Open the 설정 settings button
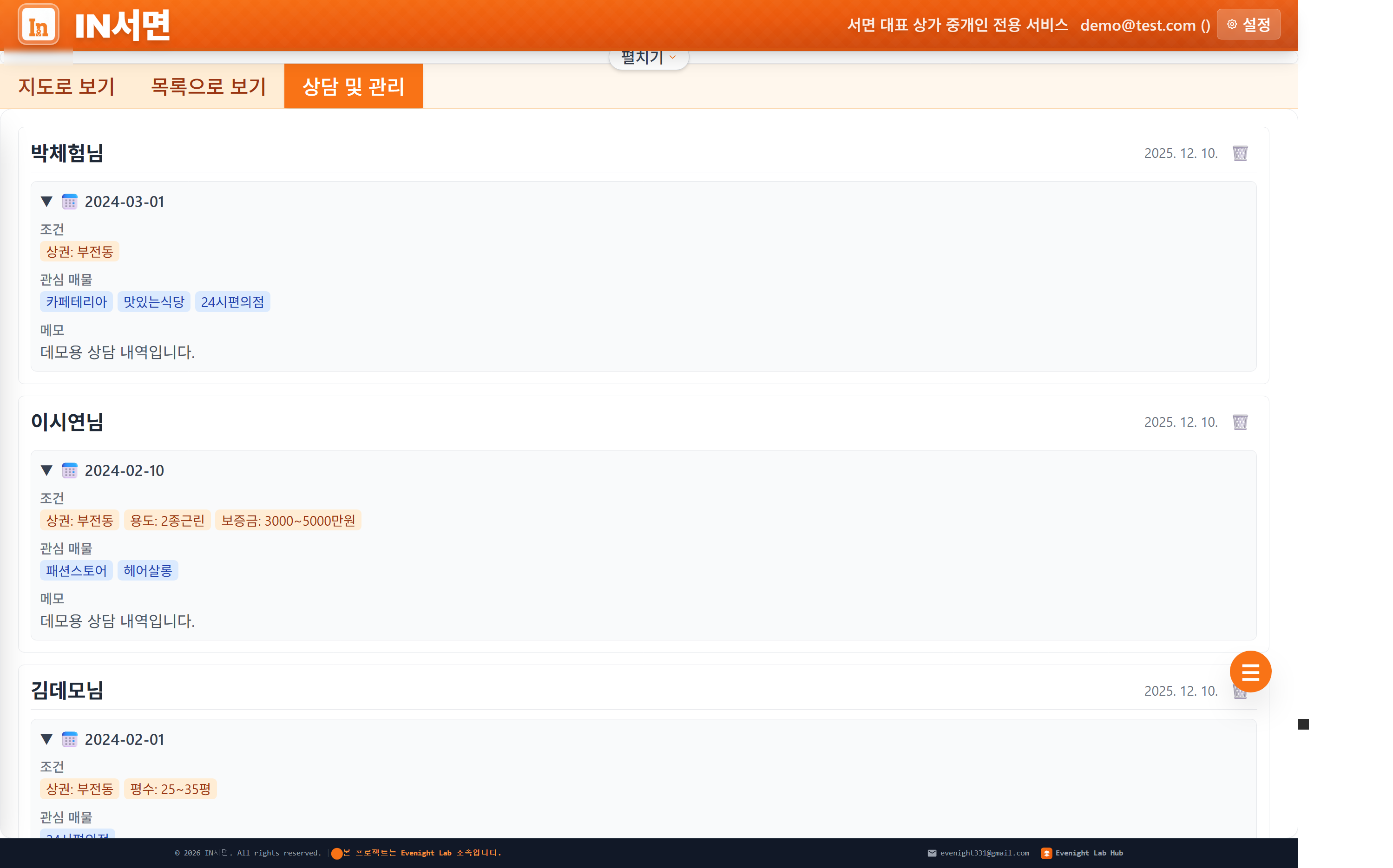1393x868 pixels. 1248,25
